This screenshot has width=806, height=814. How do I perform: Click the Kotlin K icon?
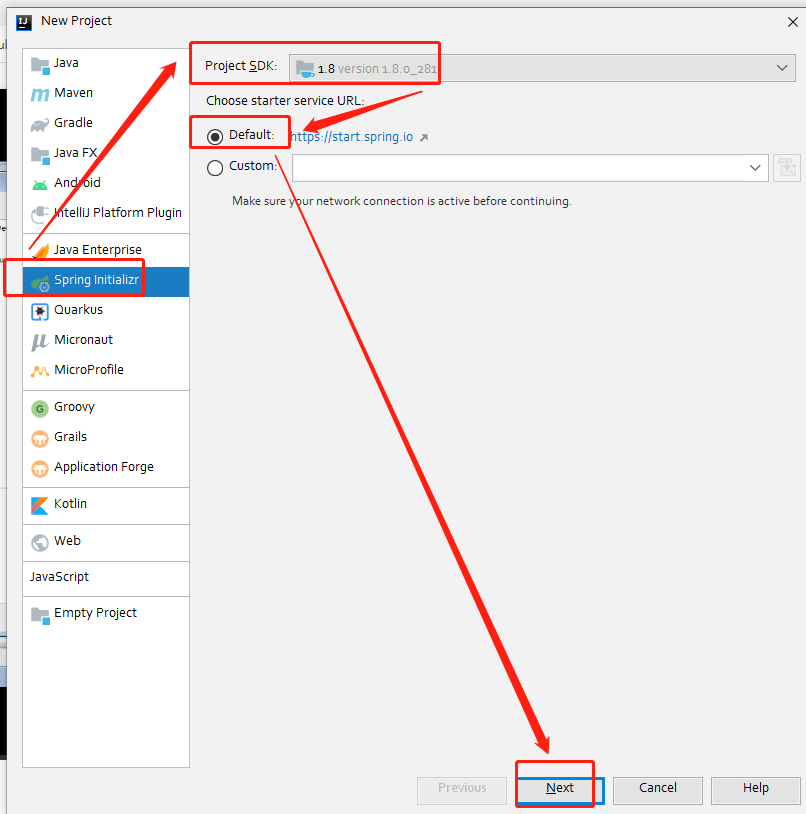tap(40, 506)
